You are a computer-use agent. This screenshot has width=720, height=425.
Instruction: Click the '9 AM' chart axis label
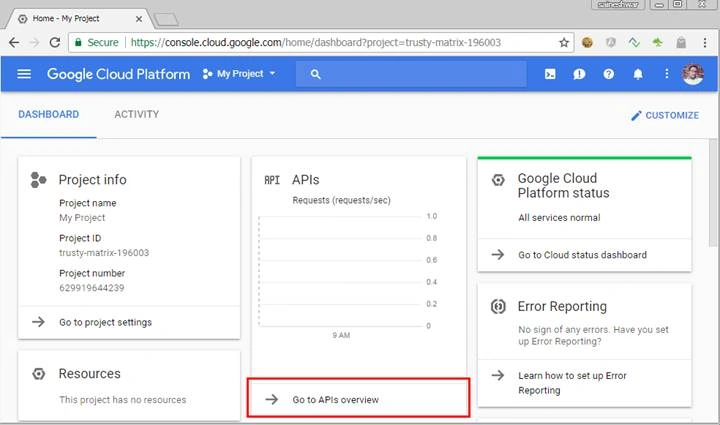pos(341,336)
